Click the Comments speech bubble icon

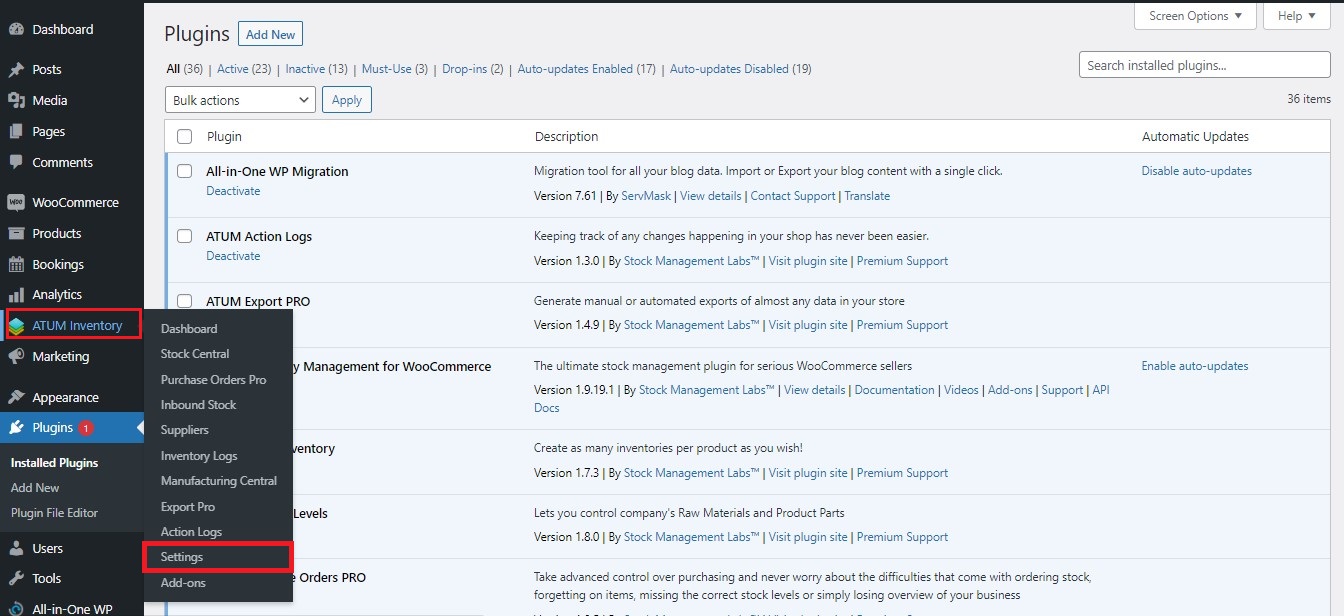pyautogui.click(x=16, y=162)
